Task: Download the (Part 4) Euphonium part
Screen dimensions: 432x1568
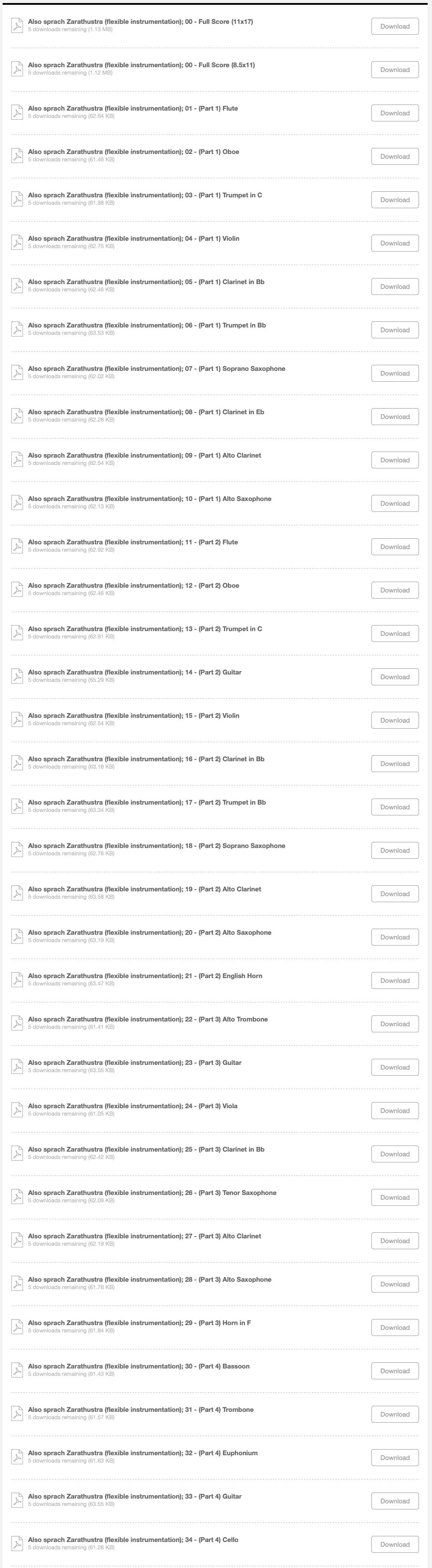Action: click(395, 1457)
